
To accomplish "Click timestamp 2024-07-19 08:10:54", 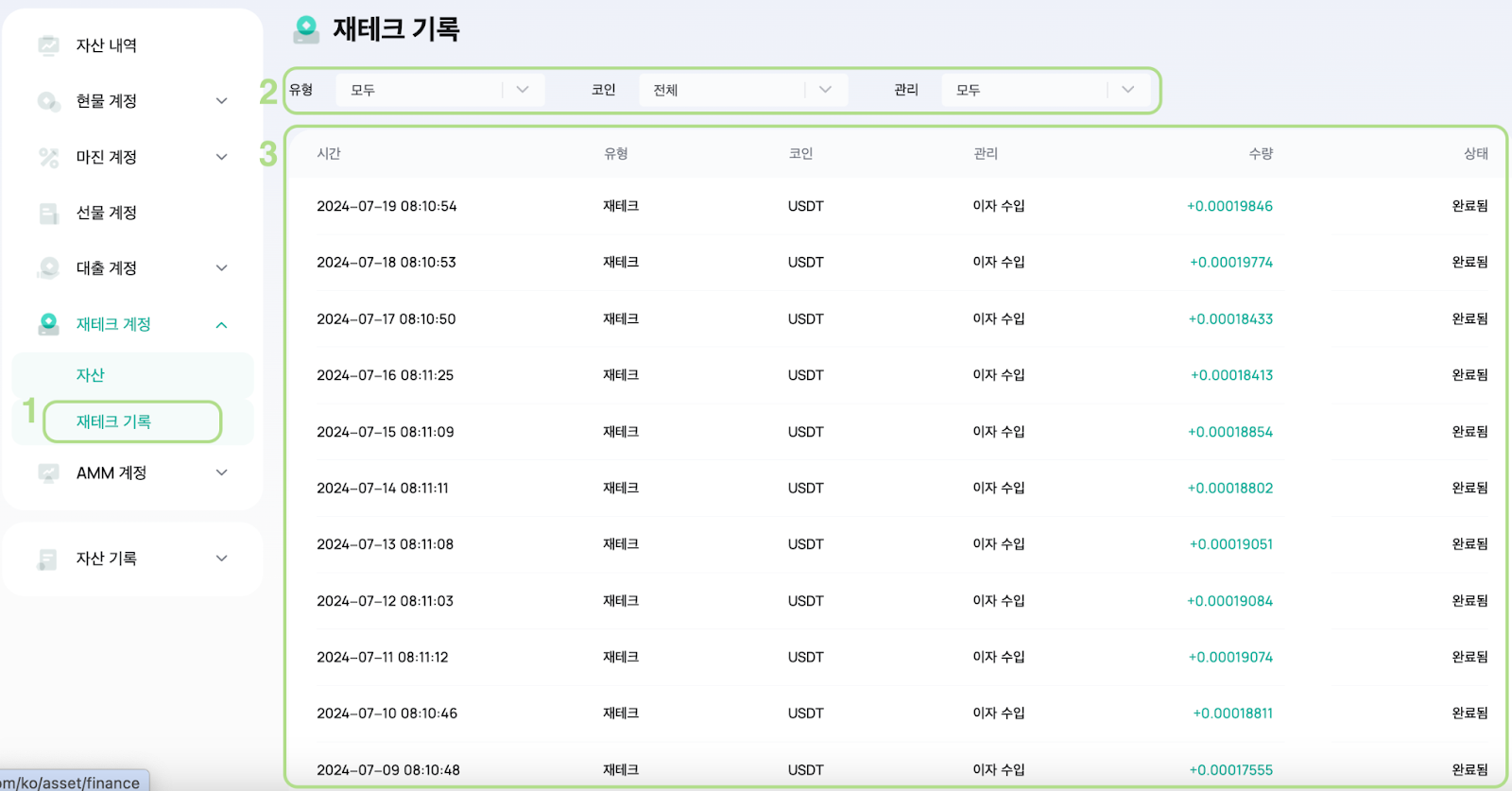I will [387, 206].
